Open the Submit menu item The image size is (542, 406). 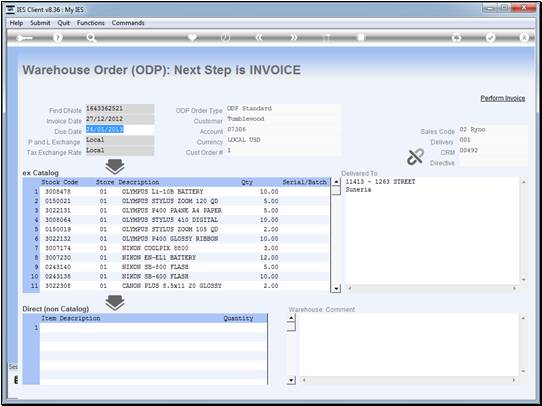40,23
